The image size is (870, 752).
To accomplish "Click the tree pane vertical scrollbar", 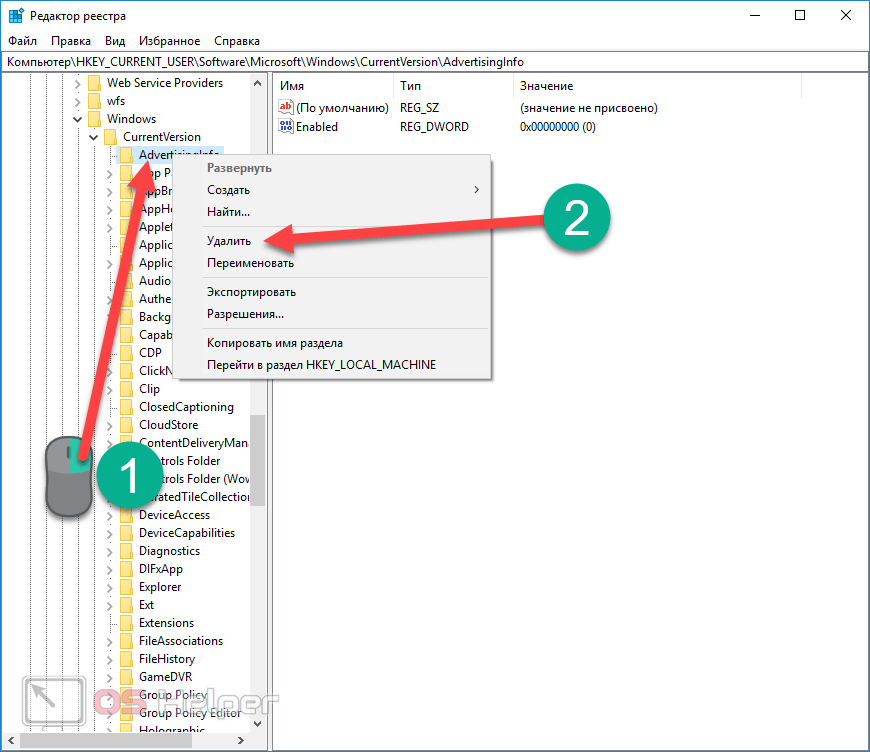I will (x=257, y=460).
